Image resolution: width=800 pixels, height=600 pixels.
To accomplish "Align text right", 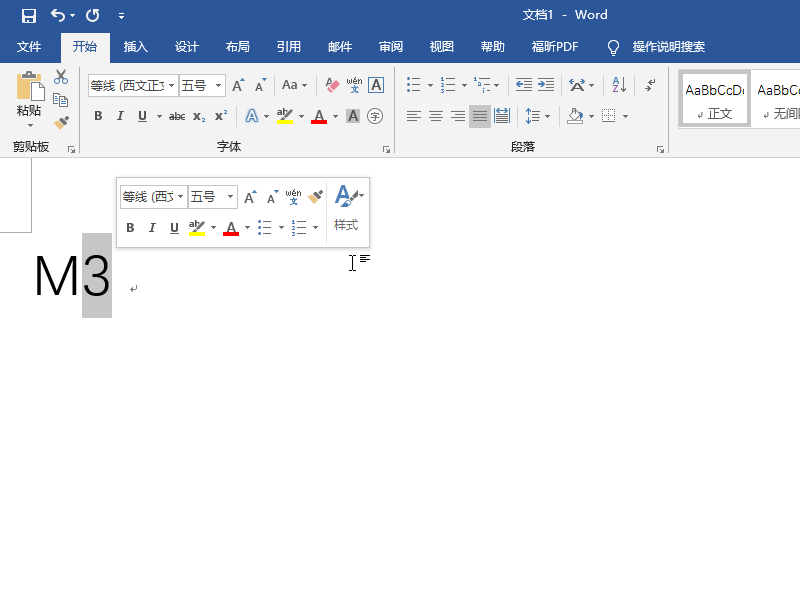I will (x=458, y=116).
